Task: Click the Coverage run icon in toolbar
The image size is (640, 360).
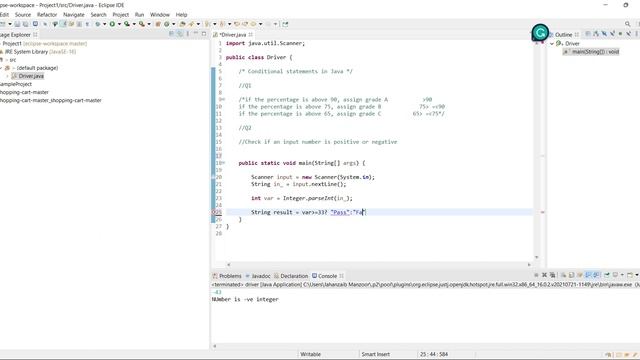Action: click(x=127, y=24)
